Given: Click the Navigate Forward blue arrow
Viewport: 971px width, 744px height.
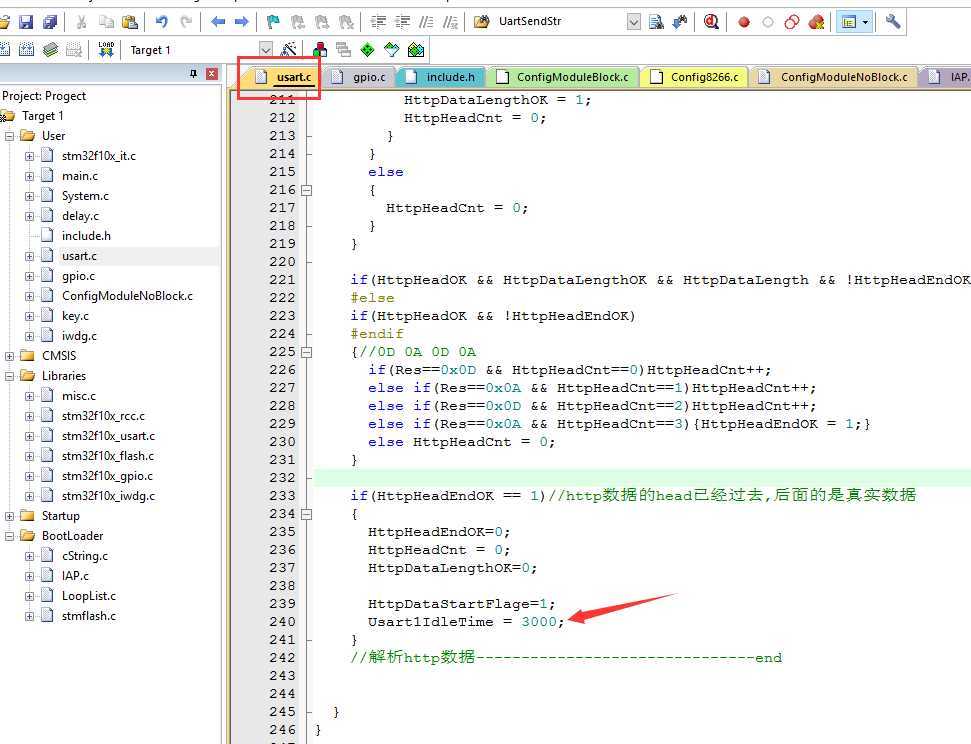Looking at the screenshot, I should coord(241,21).
